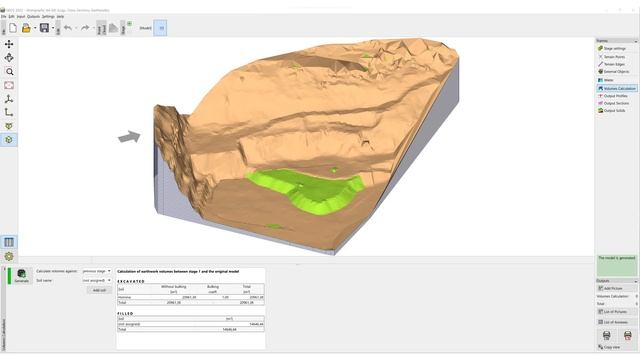Click the calculation of earthwork volumes title
The width and height of the screenshot is (640, 360).
coord(178,271)
